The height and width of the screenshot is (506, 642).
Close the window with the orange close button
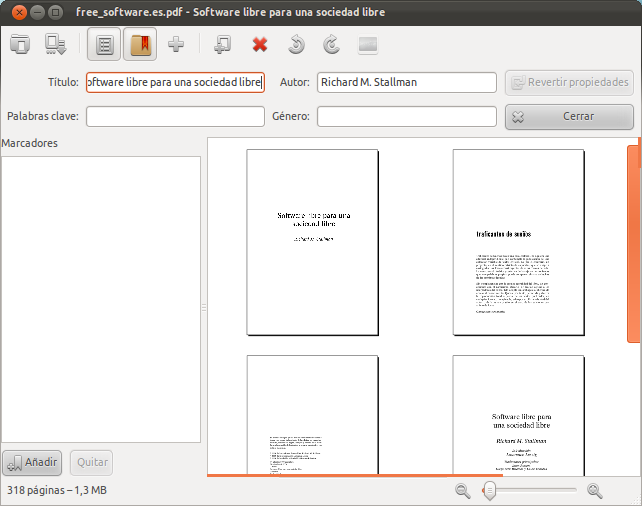pos(19,12)
